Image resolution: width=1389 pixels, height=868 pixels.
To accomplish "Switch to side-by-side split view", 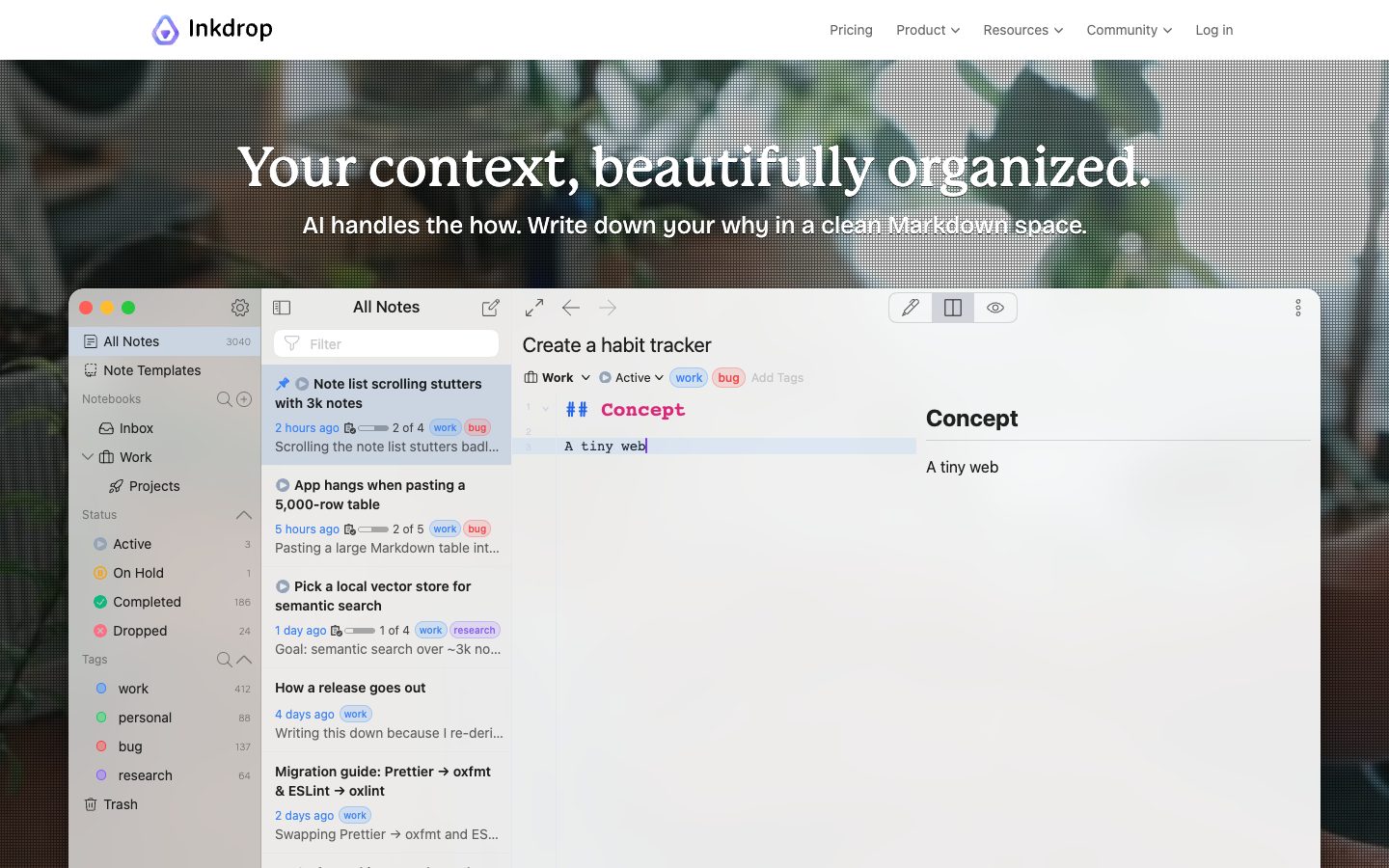I will 953,308.
